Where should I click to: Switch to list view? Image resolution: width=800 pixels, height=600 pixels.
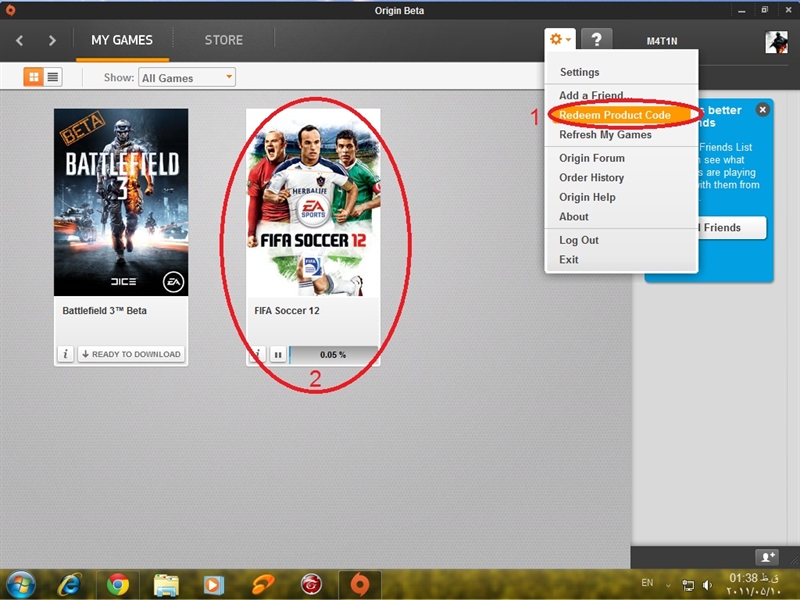pyautogui.click(x=53, y=77)
